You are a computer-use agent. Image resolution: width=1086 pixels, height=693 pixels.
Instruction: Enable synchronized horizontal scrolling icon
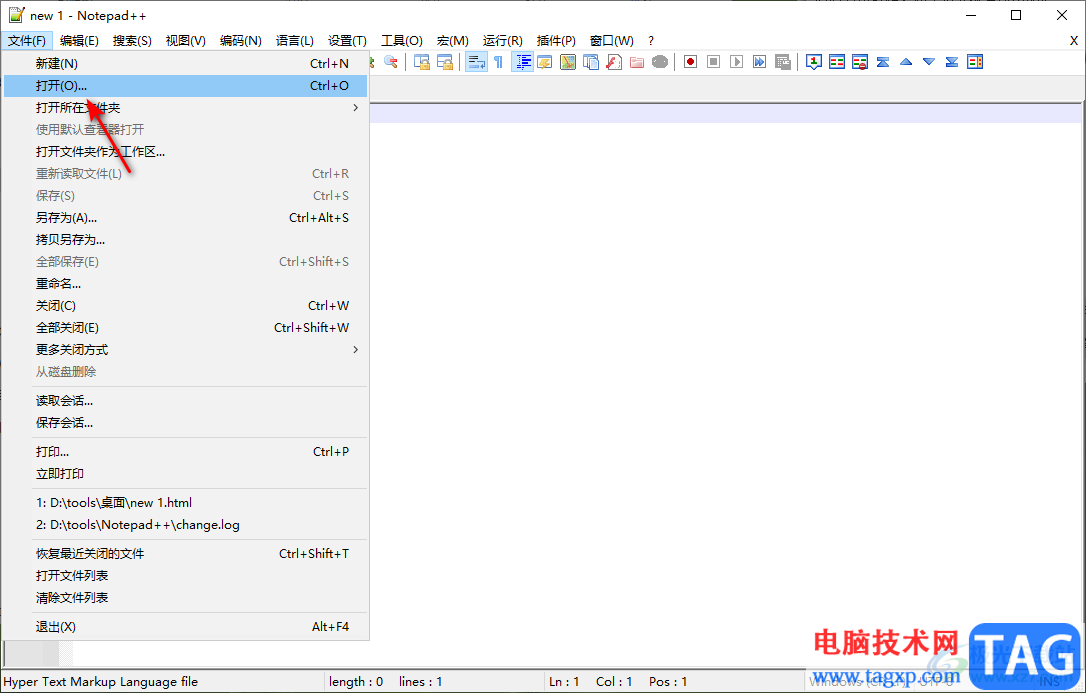point(445,62)
